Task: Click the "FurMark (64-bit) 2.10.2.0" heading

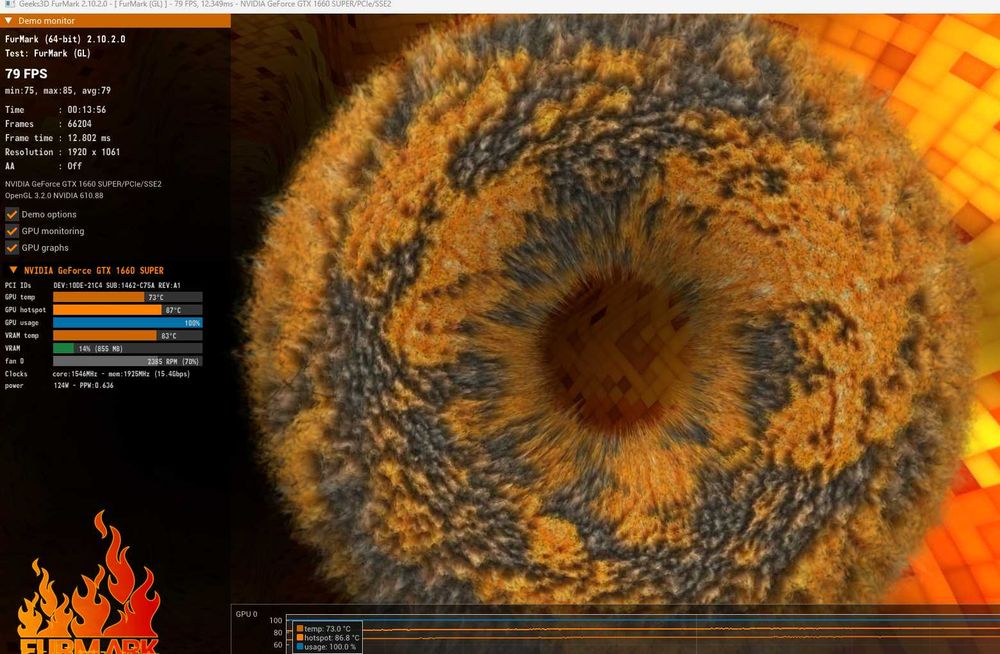Action: [65, 39]
